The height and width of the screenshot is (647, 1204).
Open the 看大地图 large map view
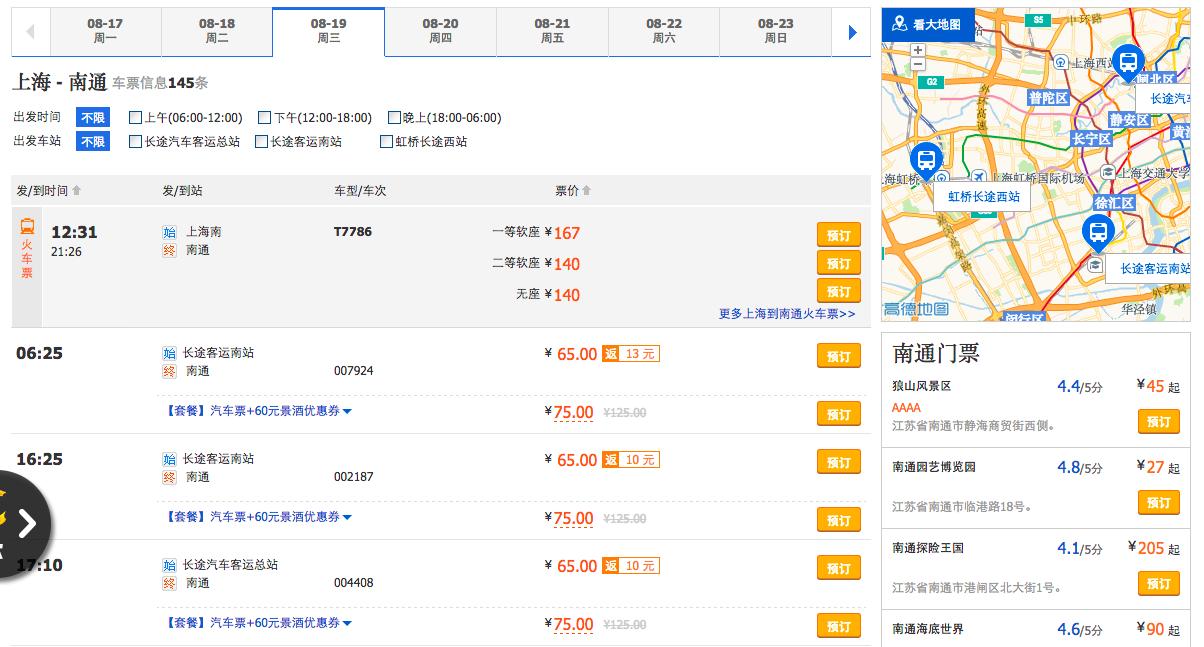pos(927,24)
